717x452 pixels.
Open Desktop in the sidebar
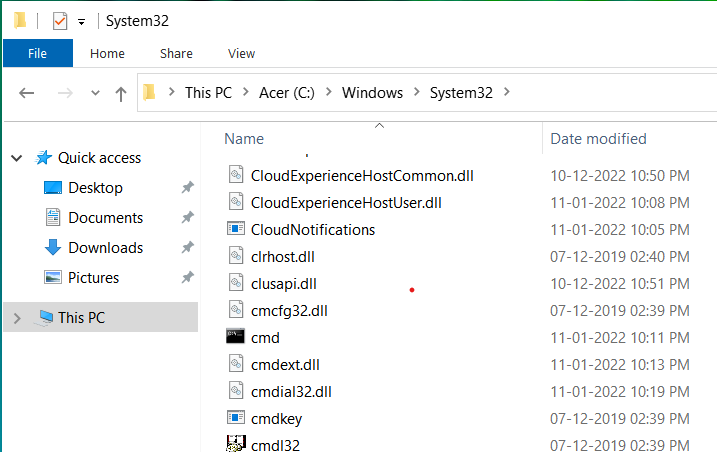click(95, 188)
